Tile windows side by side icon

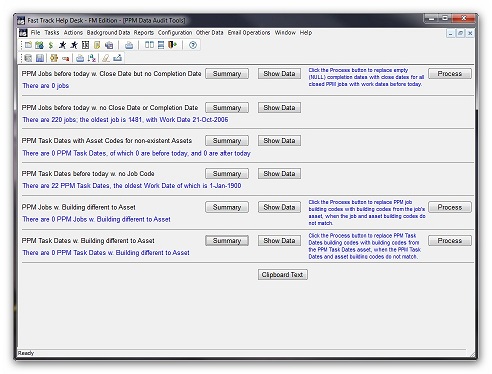(149, 45)
